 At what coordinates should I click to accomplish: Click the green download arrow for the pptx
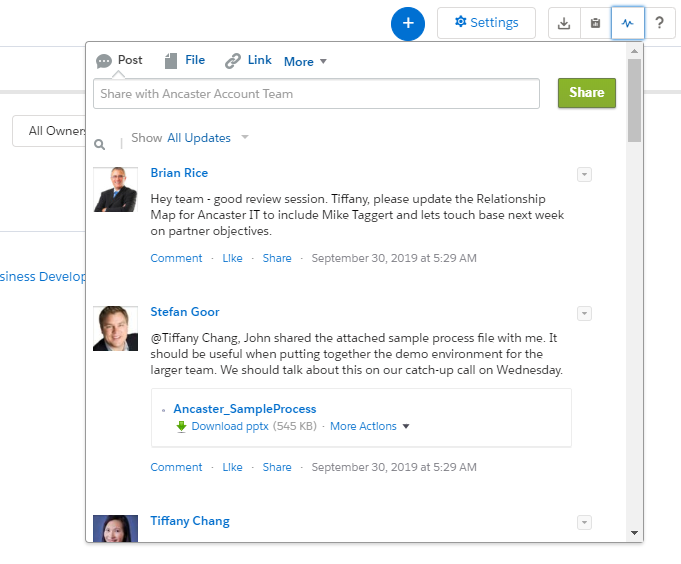click(181, 426)
